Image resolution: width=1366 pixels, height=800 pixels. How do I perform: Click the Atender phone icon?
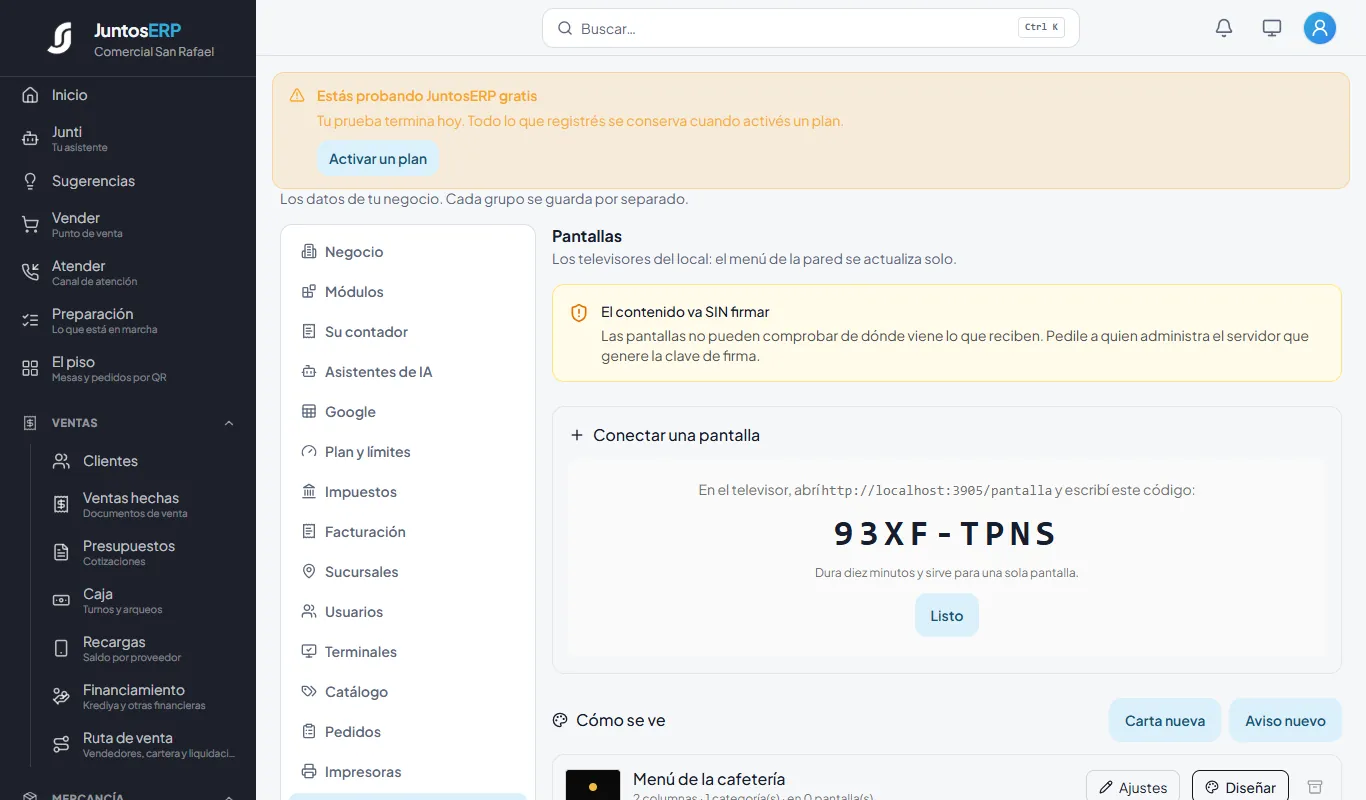(30, 272)
